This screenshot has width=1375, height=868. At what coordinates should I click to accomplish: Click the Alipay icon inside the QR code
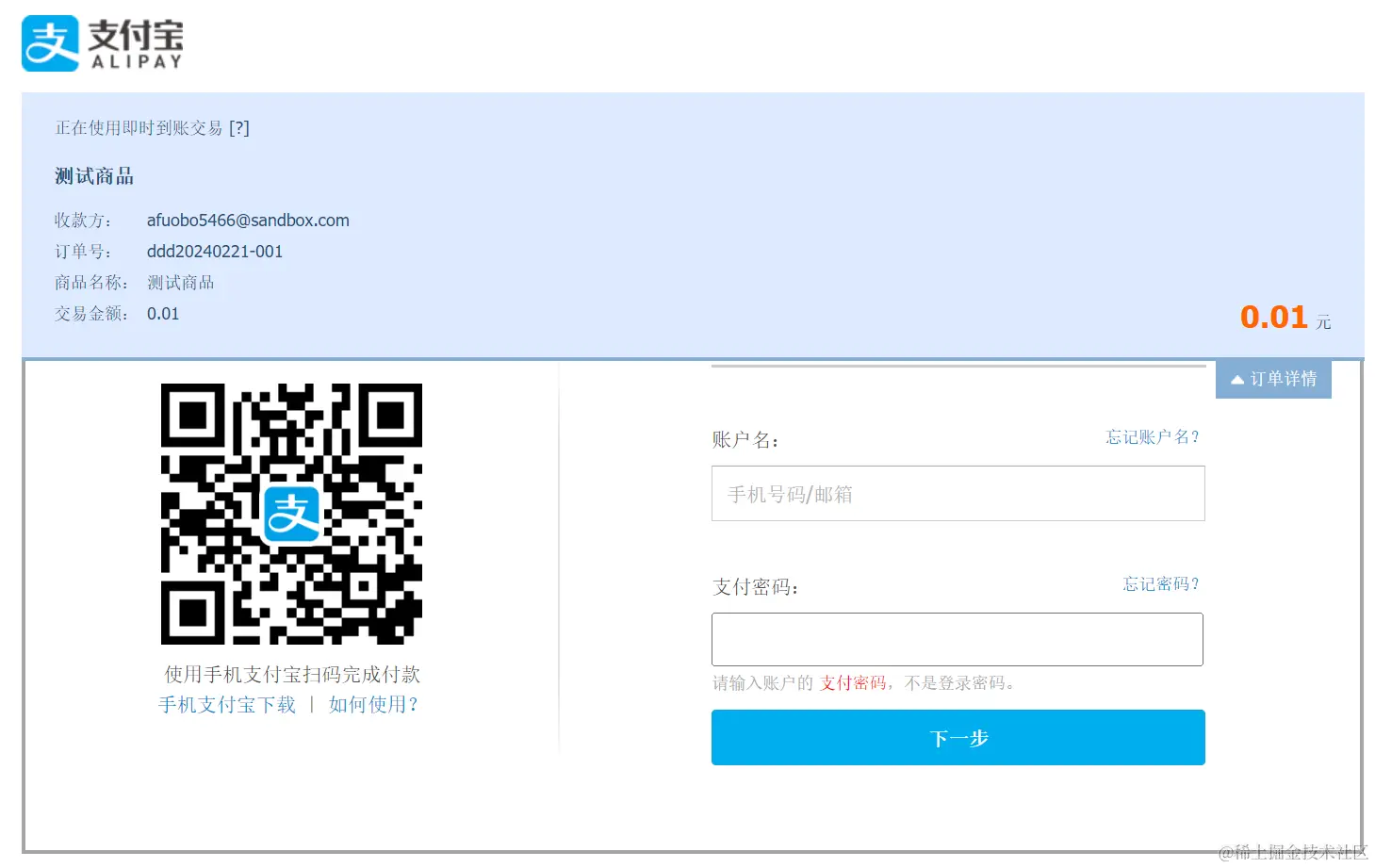coord(291,515)
